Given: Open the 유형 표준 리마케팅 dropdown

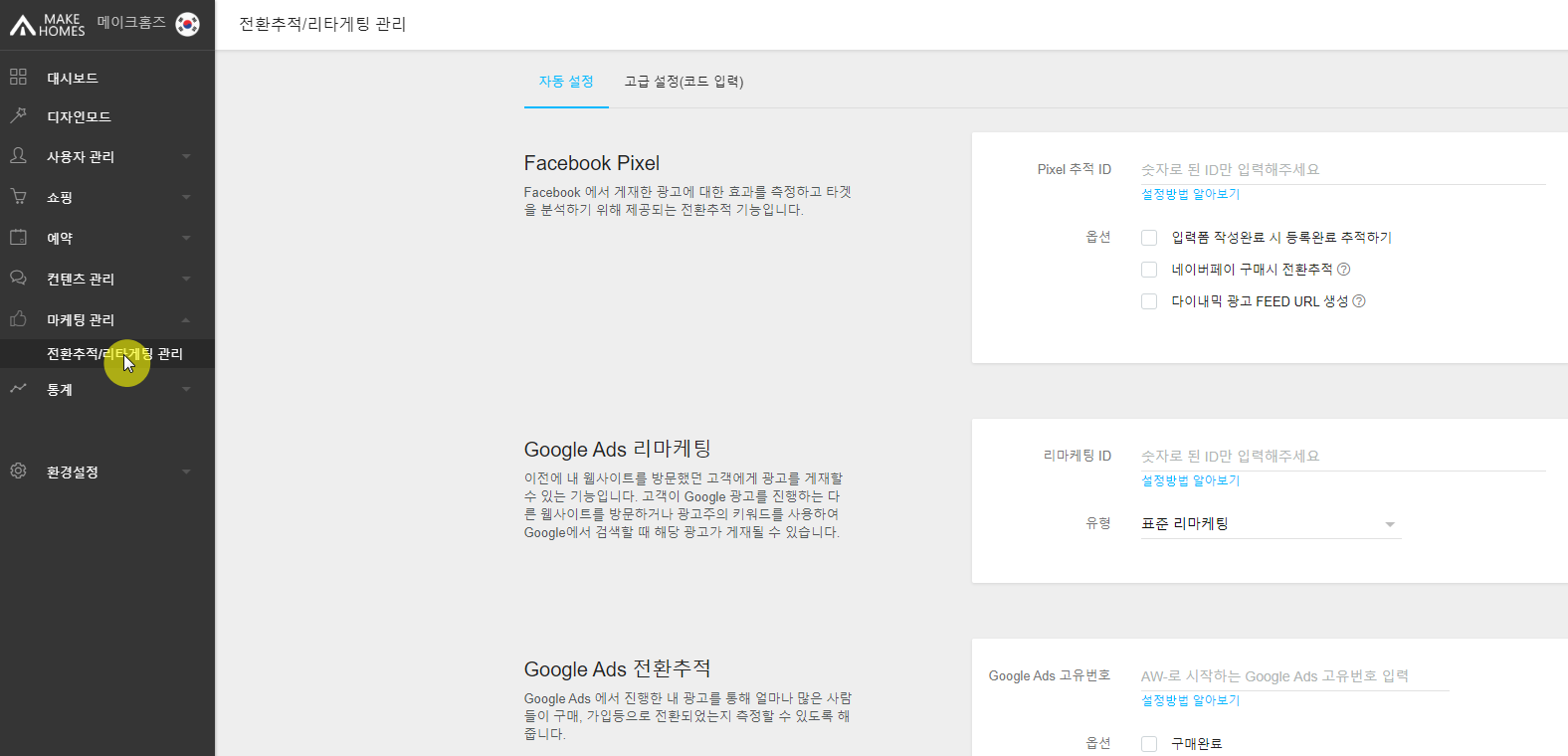Looking at the screenshot, I should tap(1271, 524).
